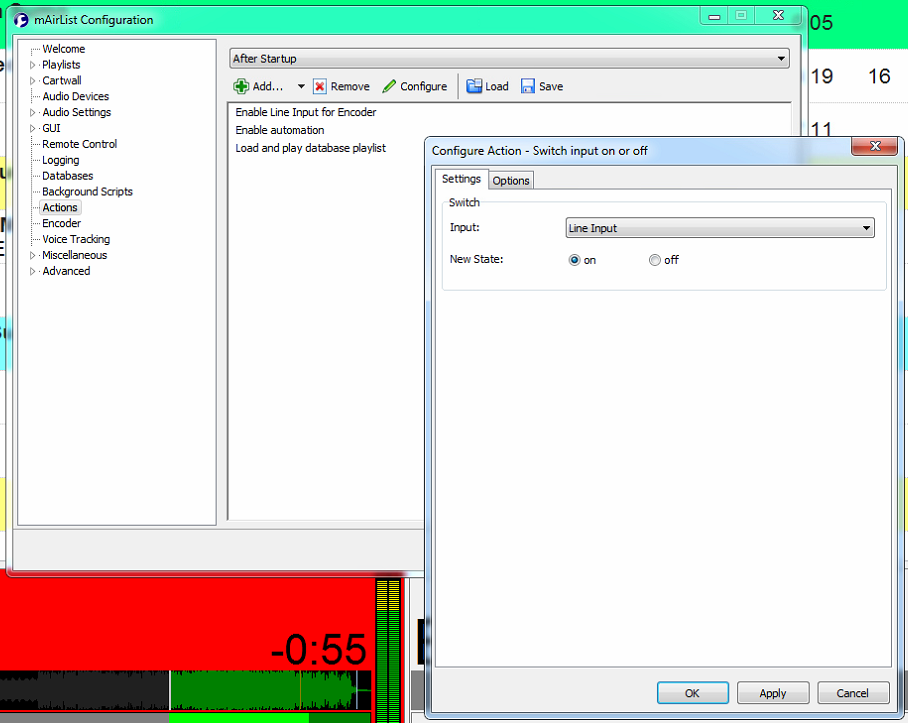
Task: Expand the Miscellaneous tree node
Action: [x=32, y=255]
